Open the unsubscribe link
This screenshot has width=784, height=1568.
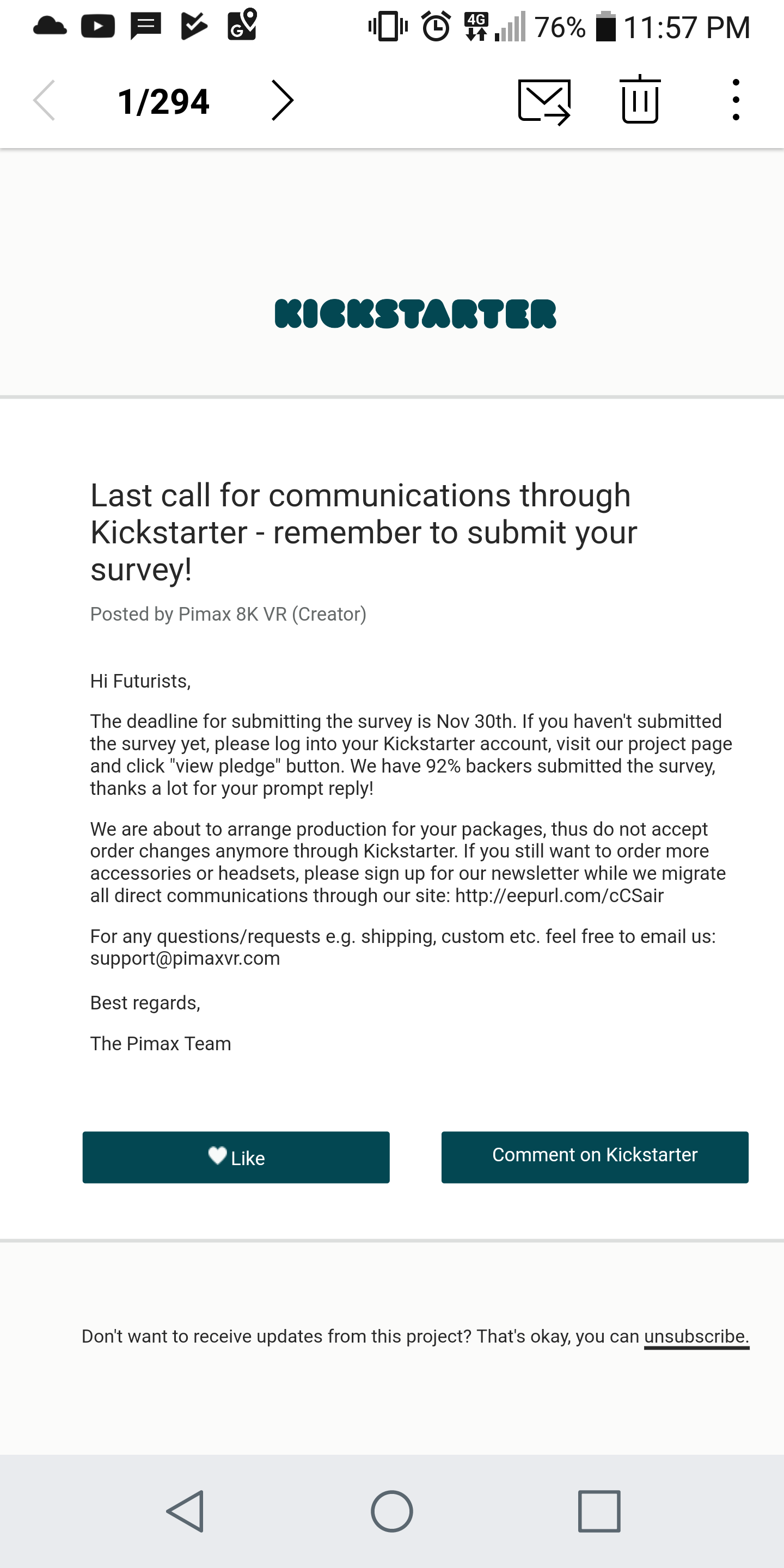[x=696, y=1337]
